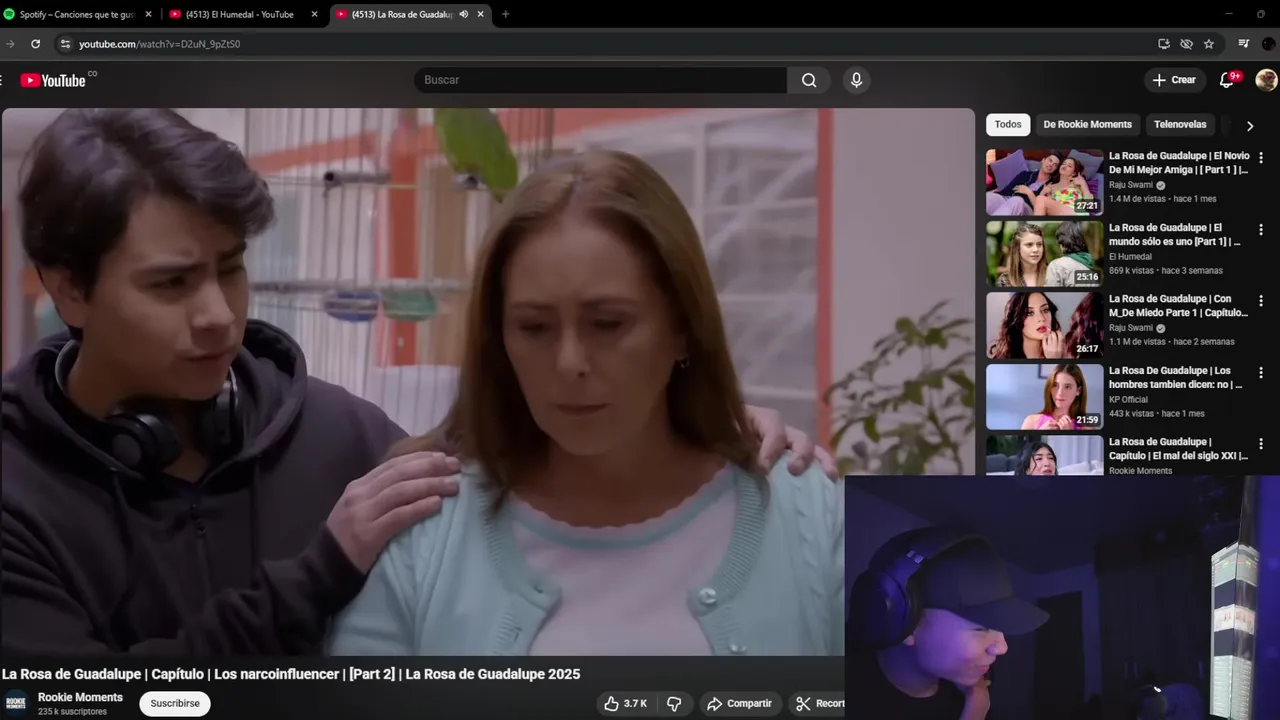This screenshot has height=720, width=1280.
Task: Filter by De Rookie Moments chip
Action: [1087, 125]
